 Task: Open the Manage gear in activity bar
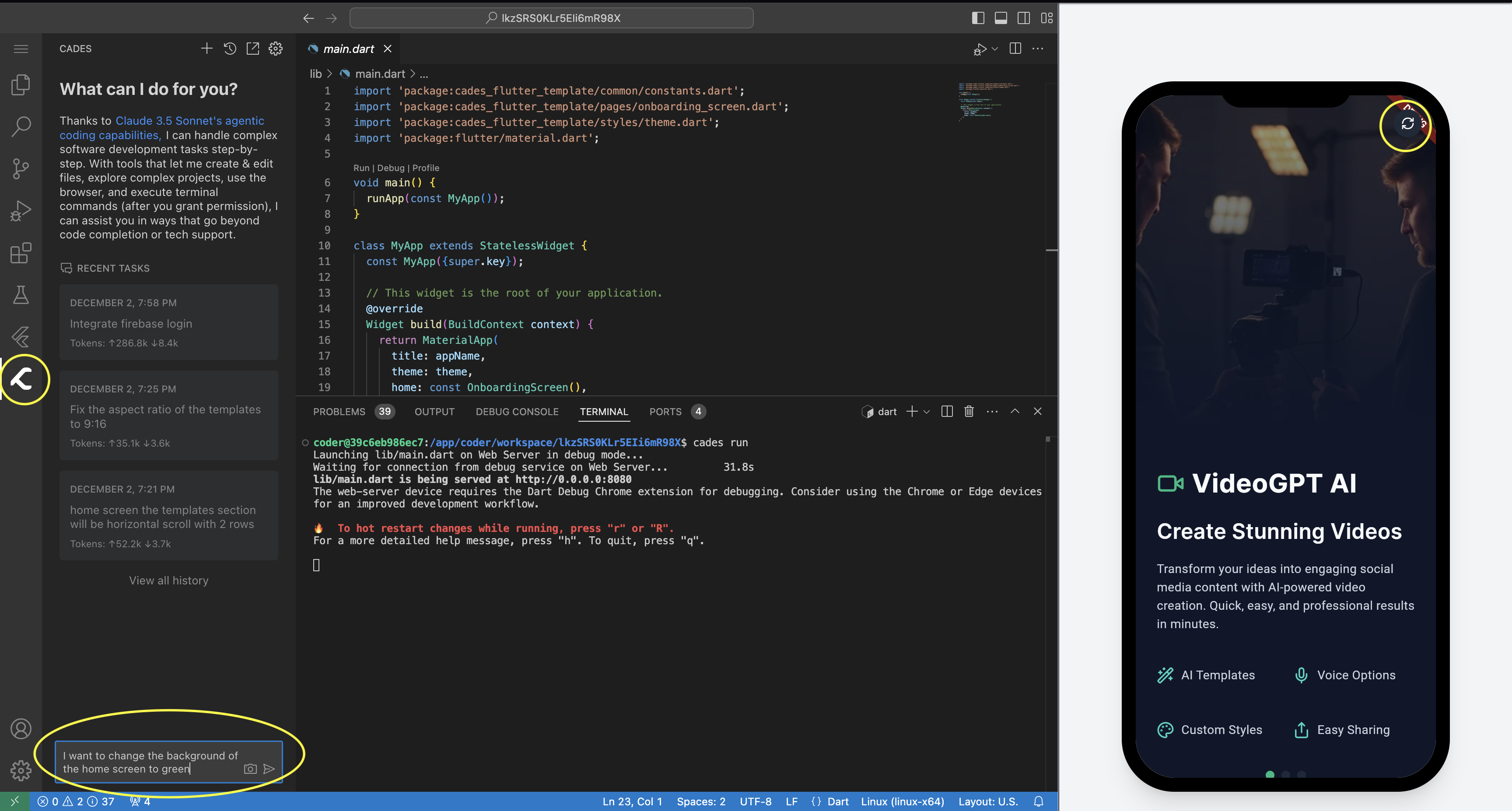click(x=21, y=770)
